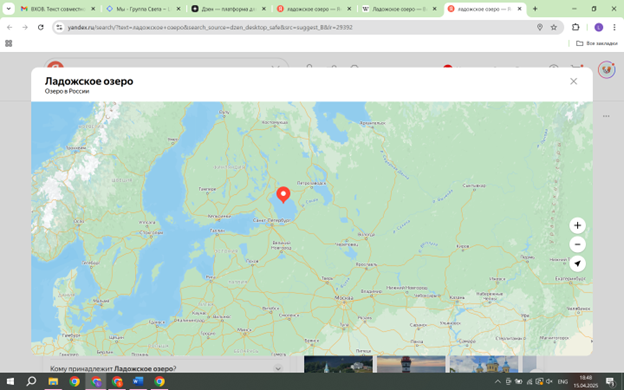This screenshot has width=624, height=390.
Task: Open the Windows Start menu
Action: point(10,381)
